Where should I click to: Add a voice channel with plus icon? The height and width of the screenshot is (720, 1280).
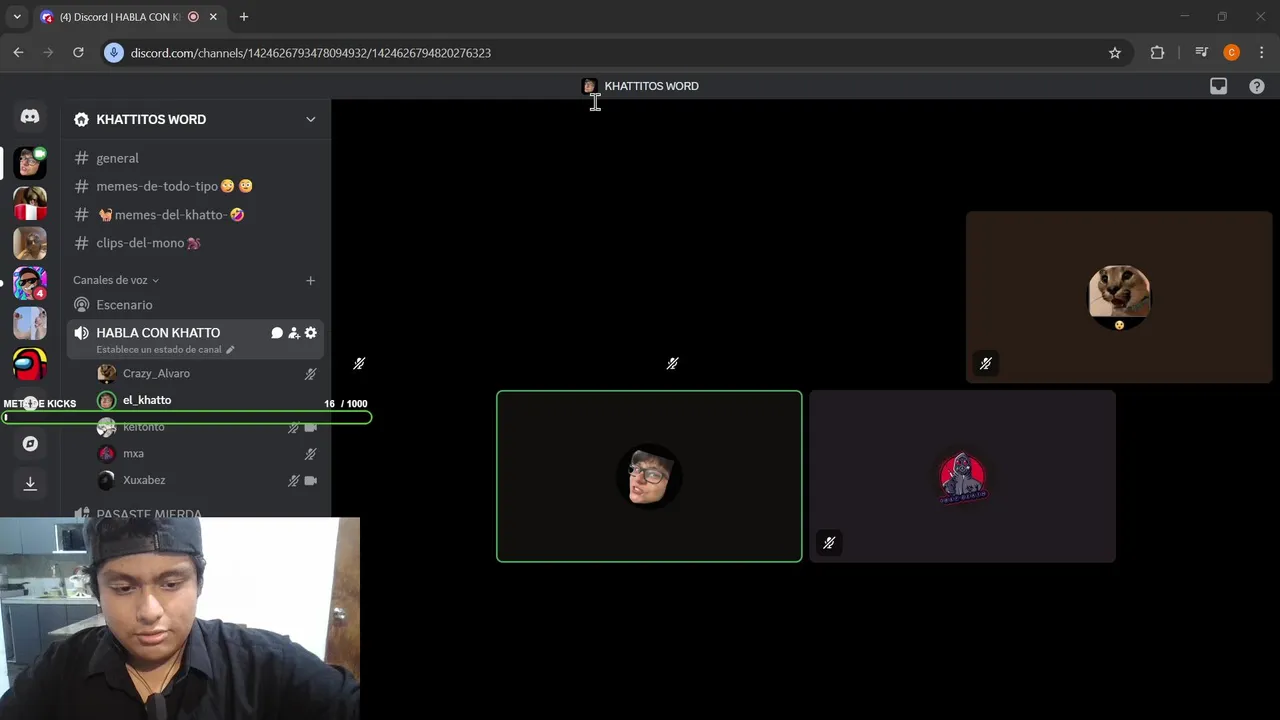click(x=310, y=280)
